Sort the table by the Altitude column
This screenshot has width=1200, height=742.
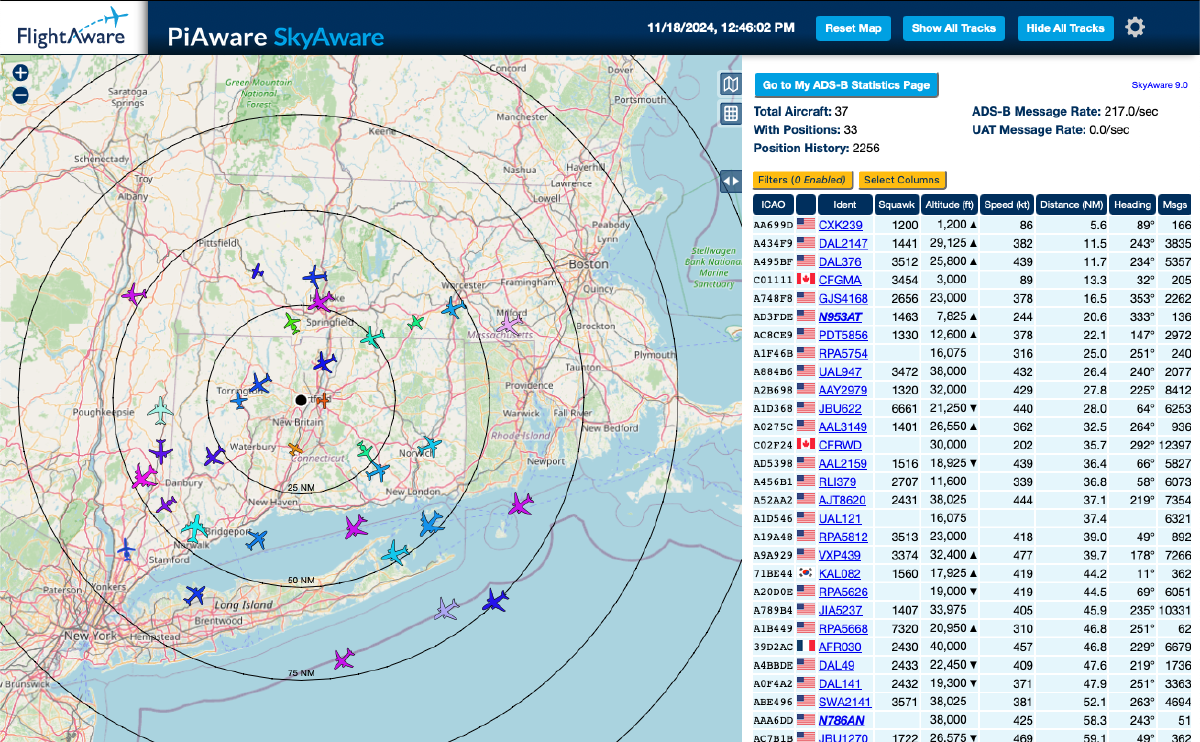(950, 204)
